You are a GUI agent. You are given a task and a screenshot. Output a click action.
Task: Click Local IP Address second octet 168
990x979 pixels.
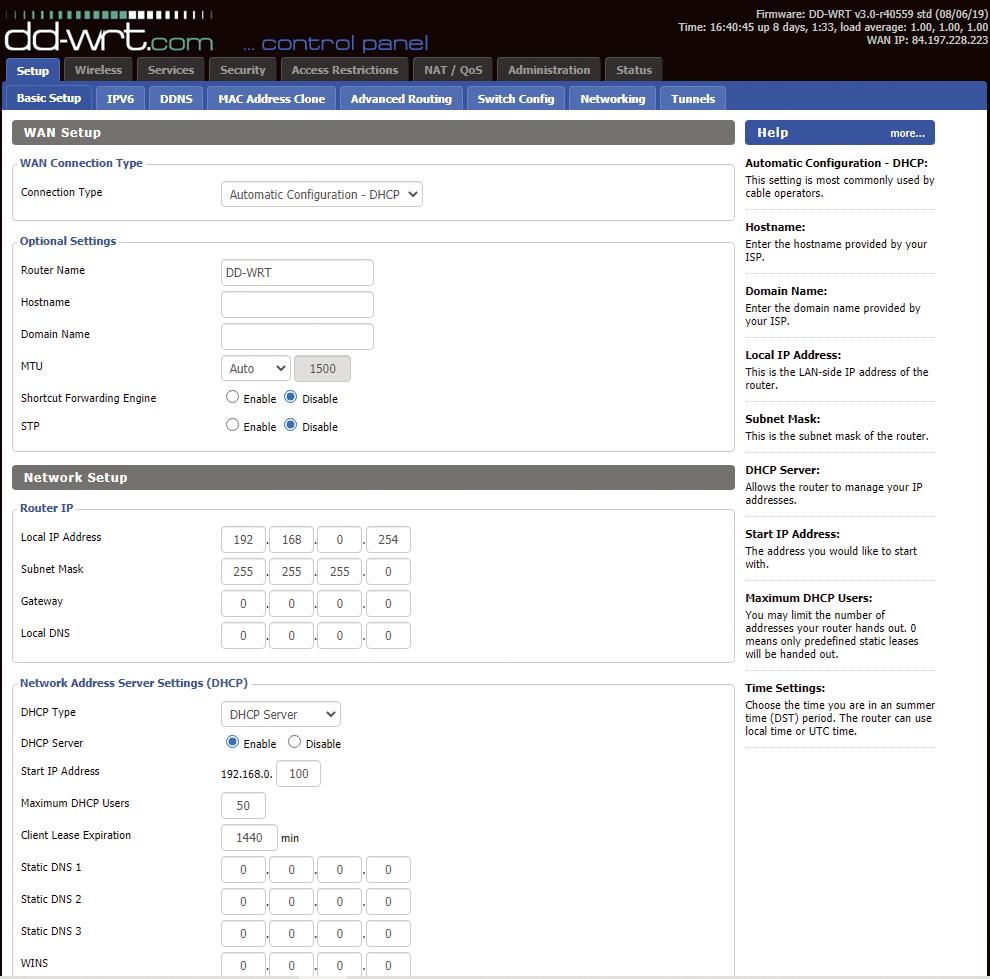[x=291, y=540]
